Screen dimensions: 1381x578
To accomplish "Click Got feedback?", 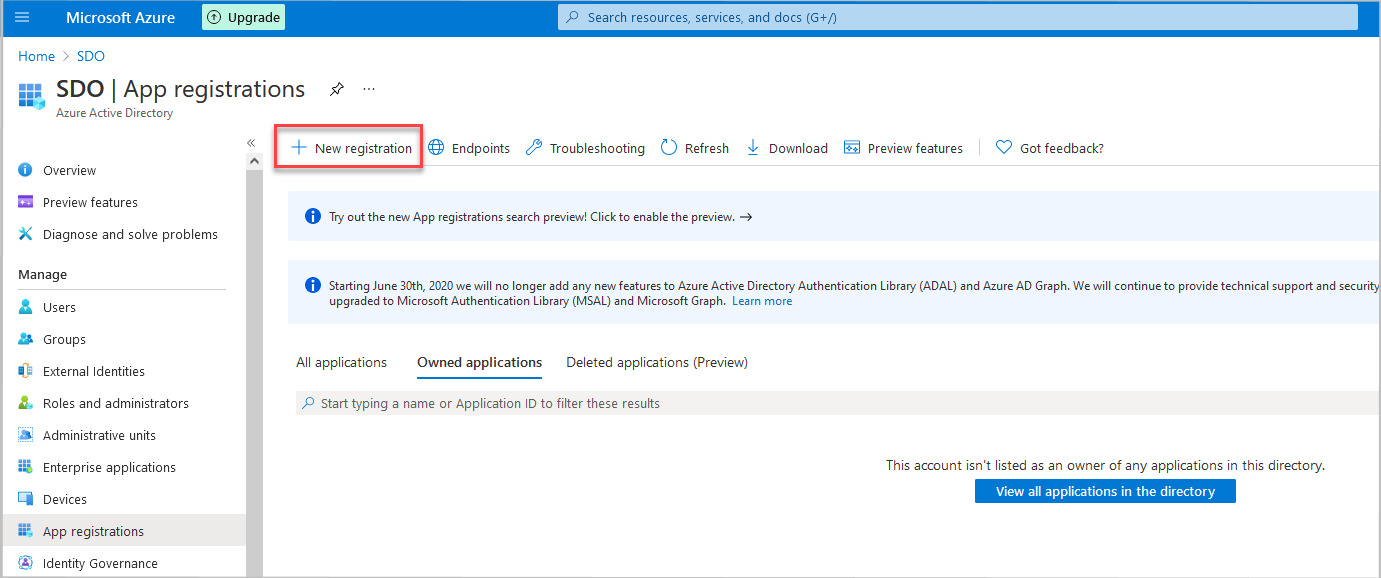I will (x=1050, y=148).
